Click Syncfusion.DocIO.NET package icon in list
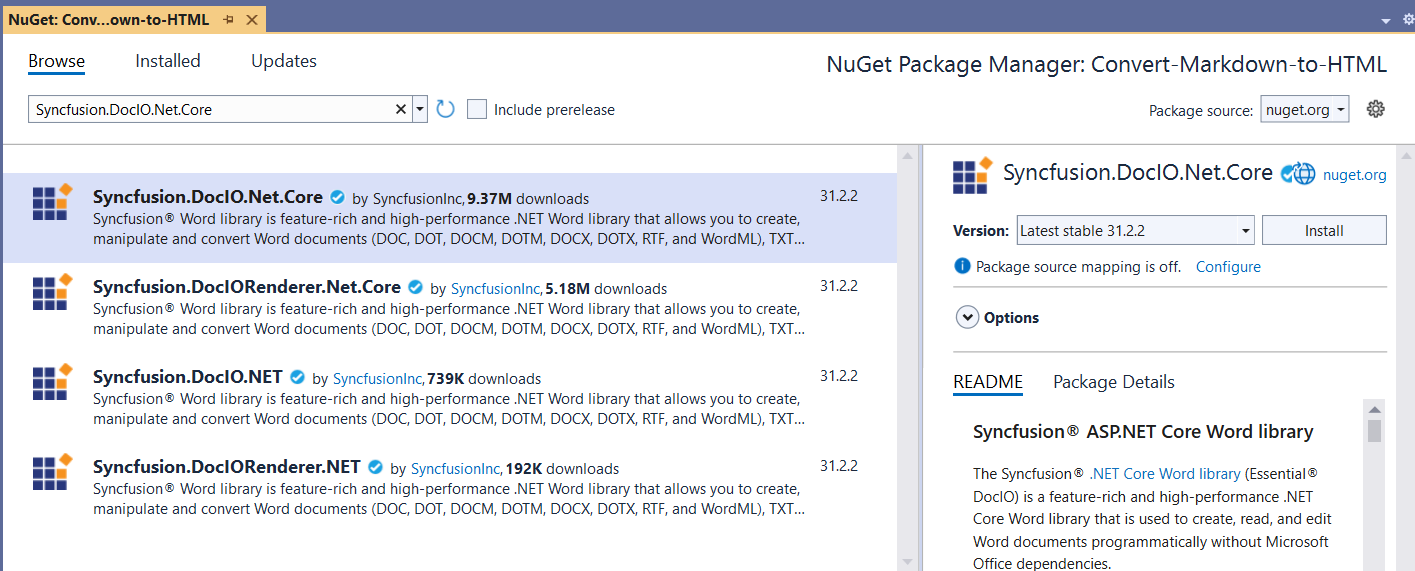The width and height of the screenshot is (1415, 571). pos(52,382)
